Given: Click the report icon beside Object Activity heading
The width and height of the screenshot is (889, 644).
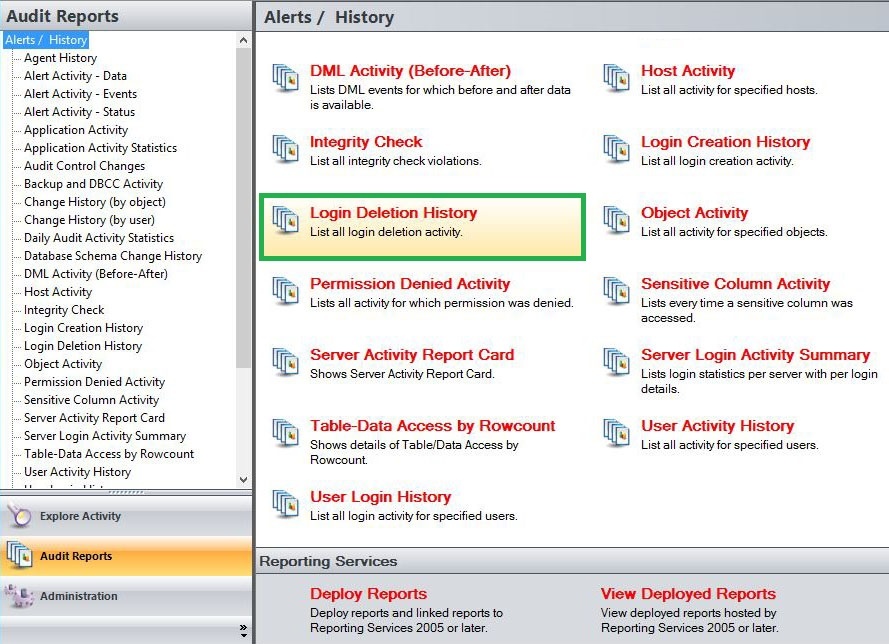Looking at the screenshot, I should tap(616, 219).
